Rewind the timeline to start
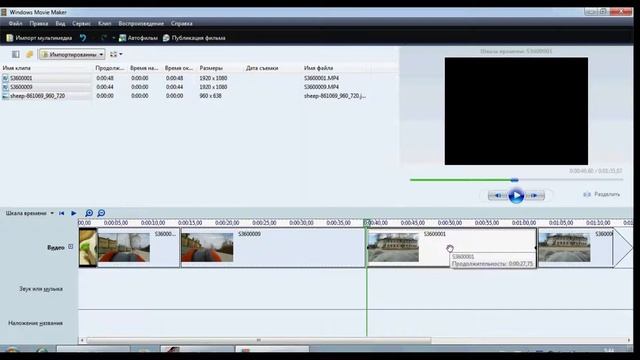 62,213
